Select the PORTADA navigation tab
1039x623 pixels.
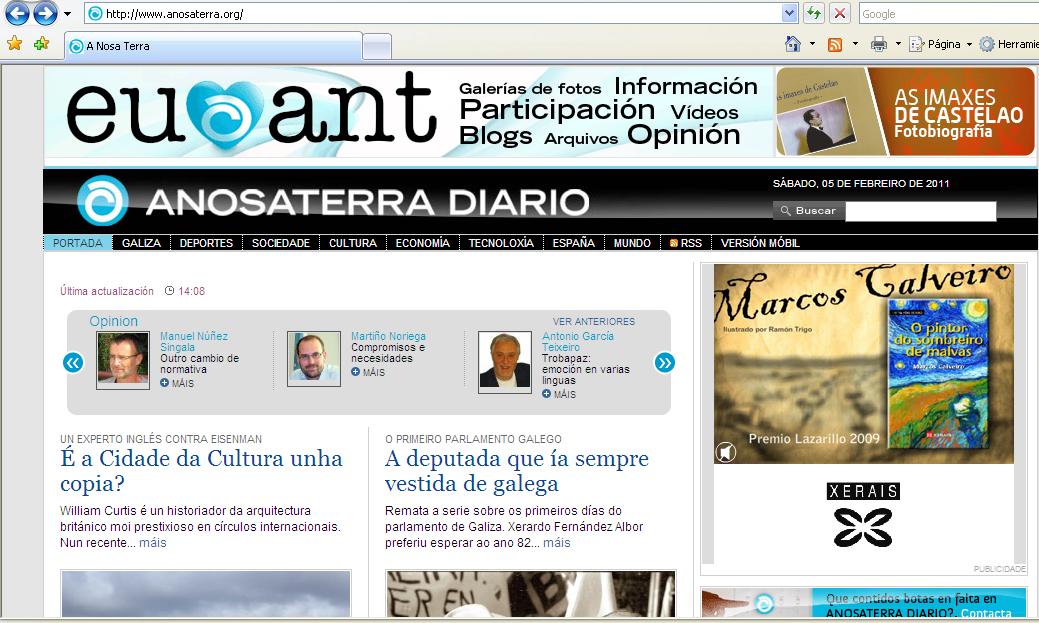pos(78,243)
